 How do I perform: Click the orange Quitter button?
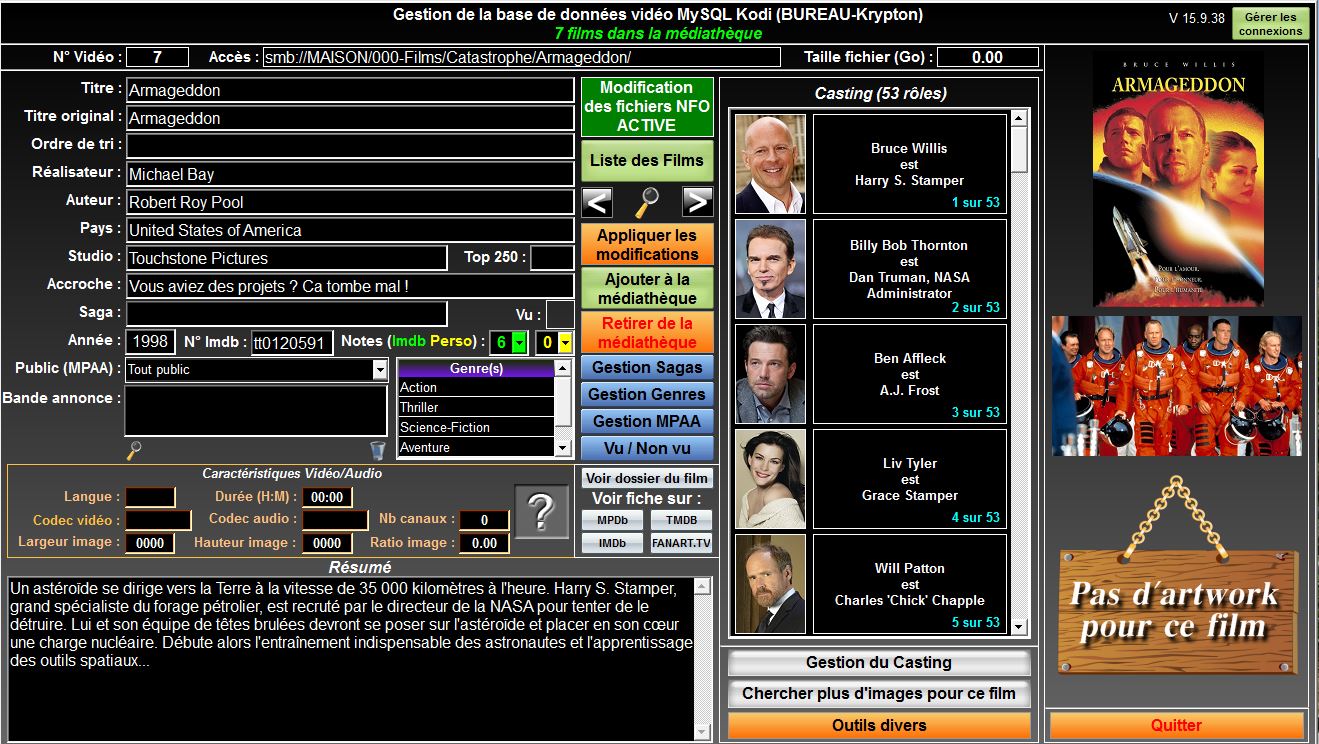coord(1176,725)
